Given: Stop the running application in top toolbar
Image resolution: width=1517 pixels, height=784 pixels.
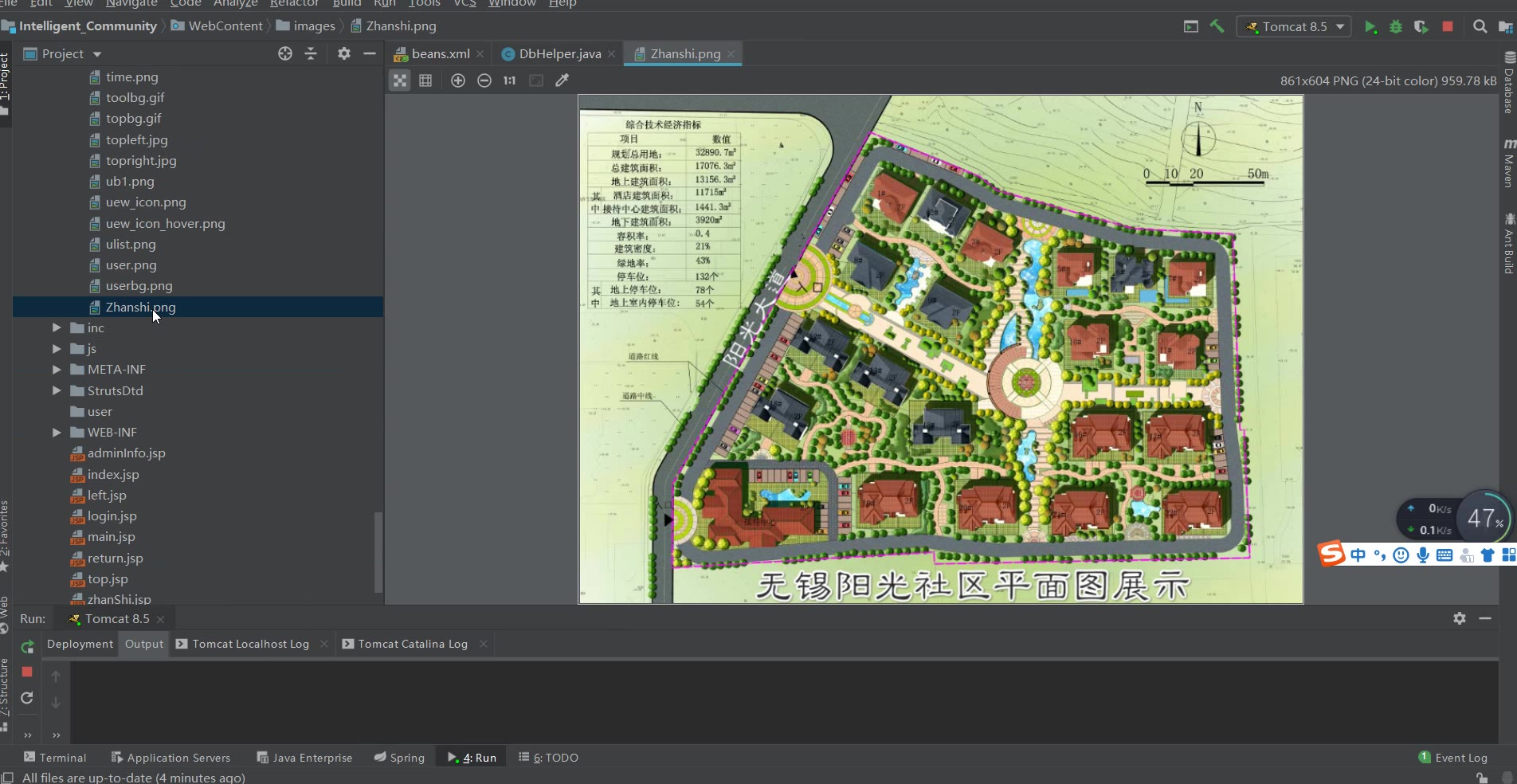Looking at the screenshot, I should [1448, 26].
